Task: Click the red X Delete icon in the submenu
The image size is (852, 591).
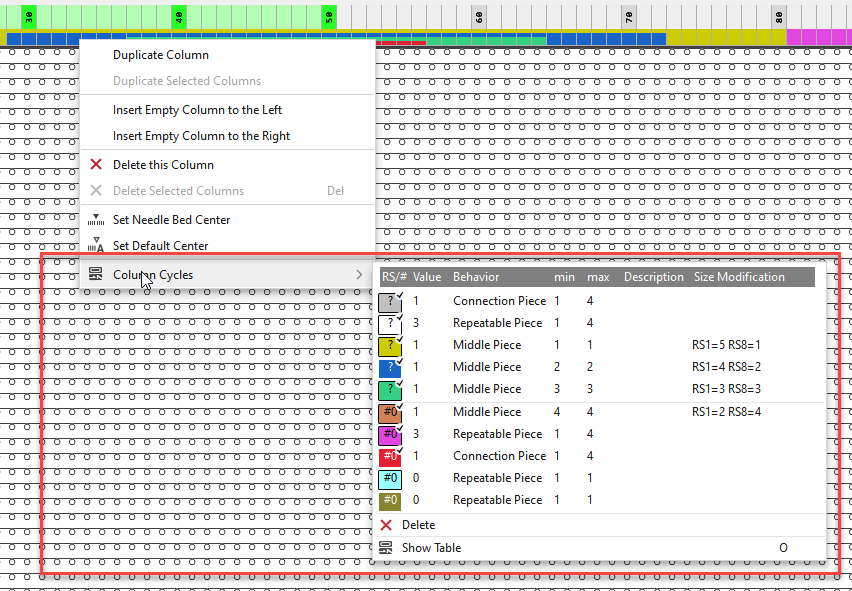Action: [386, 525]
